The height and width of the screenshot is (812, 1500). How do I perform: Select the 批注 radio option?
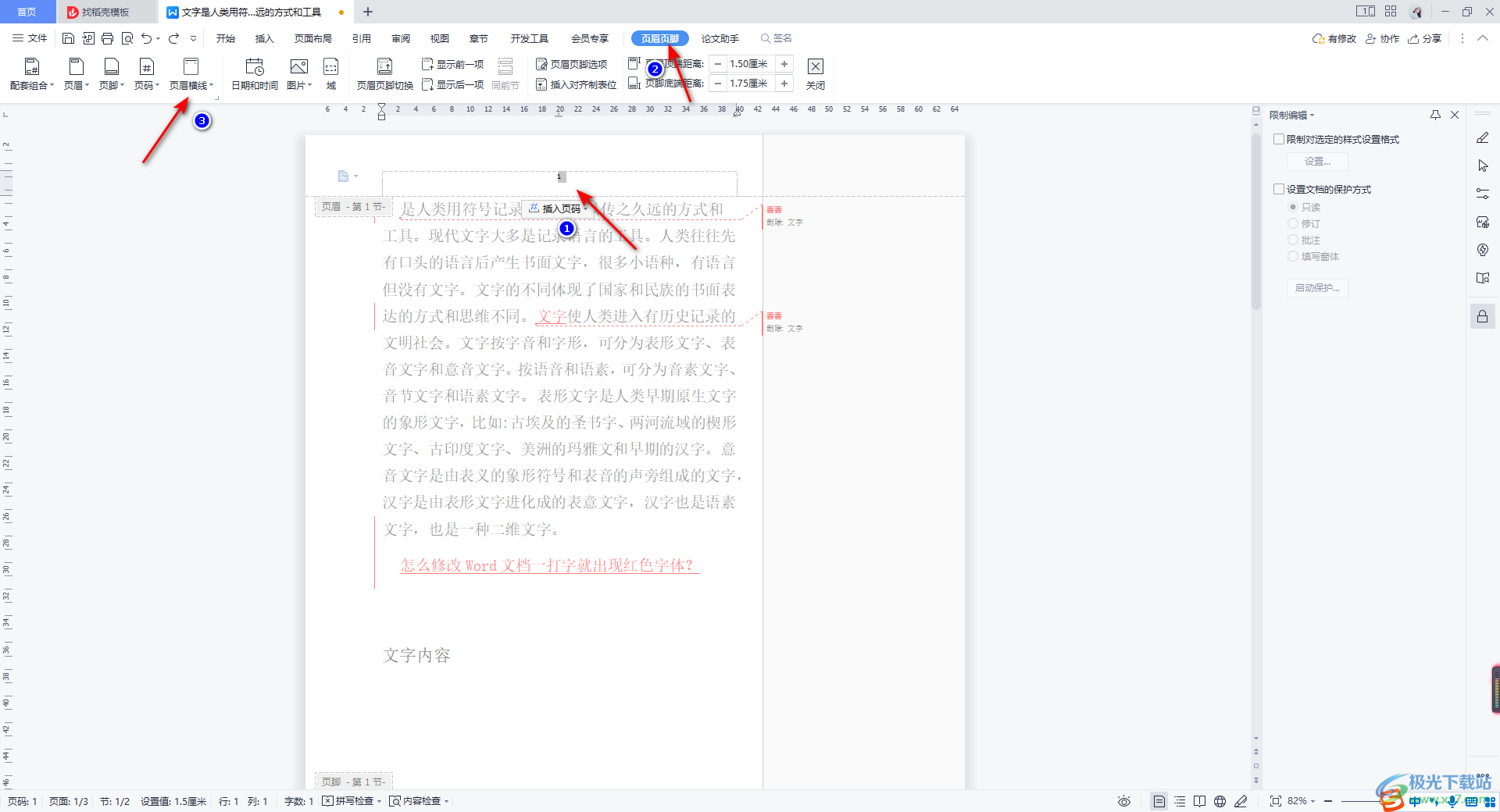click(x=1293, y=240)
